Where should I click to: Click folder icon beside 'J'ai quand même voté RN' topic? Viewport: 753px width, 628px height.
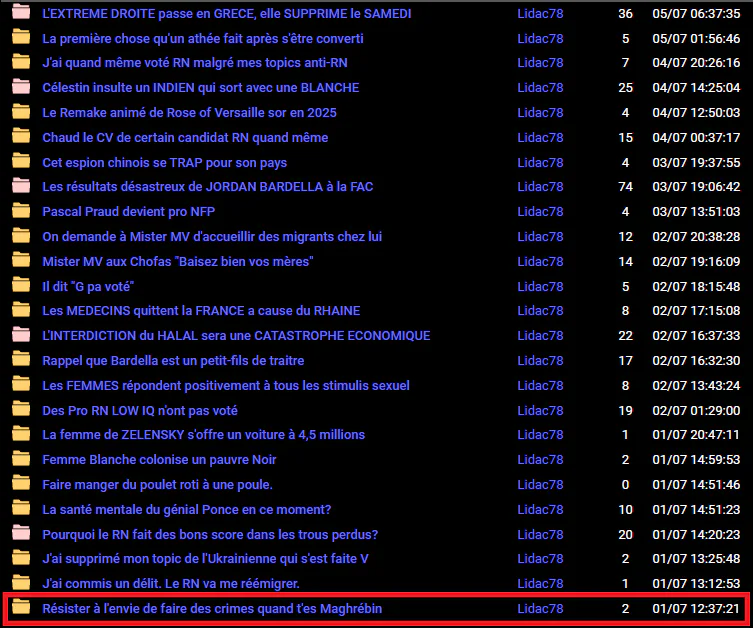(21, 61)
